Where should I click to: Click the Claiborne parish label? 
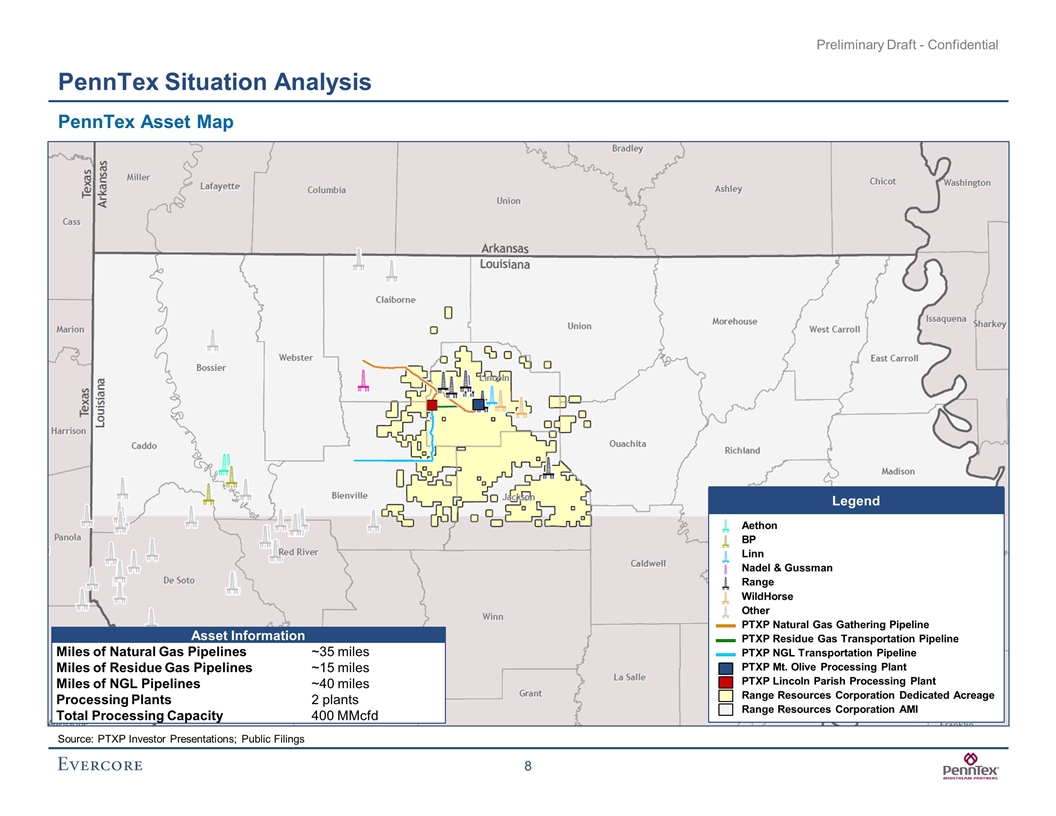395,300
